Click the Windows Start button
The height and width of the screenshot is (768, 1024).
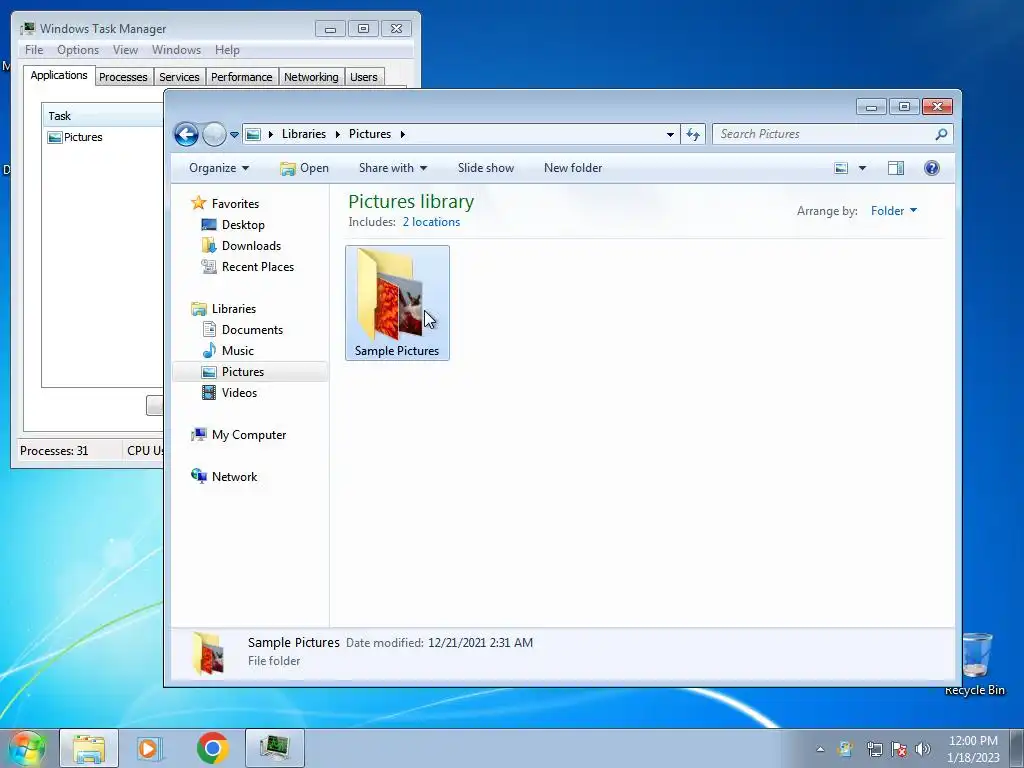point(26,748)
